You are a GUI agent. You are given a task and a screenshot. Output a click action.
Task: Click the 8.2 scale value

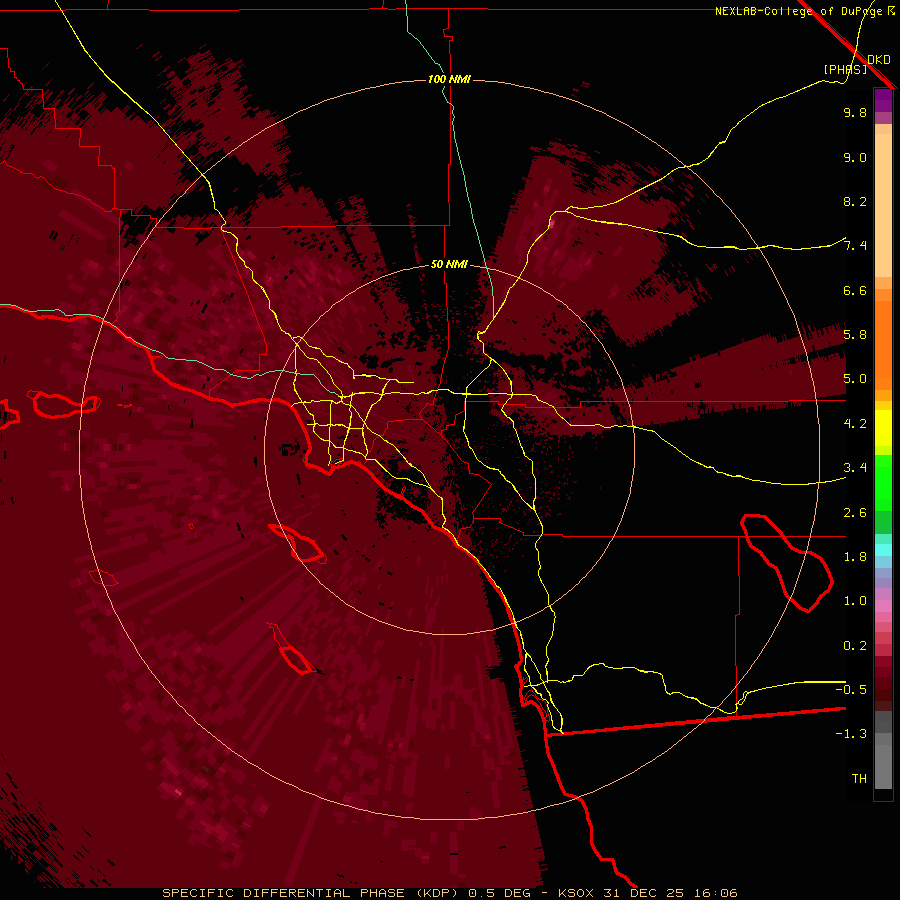coord(855,201)
